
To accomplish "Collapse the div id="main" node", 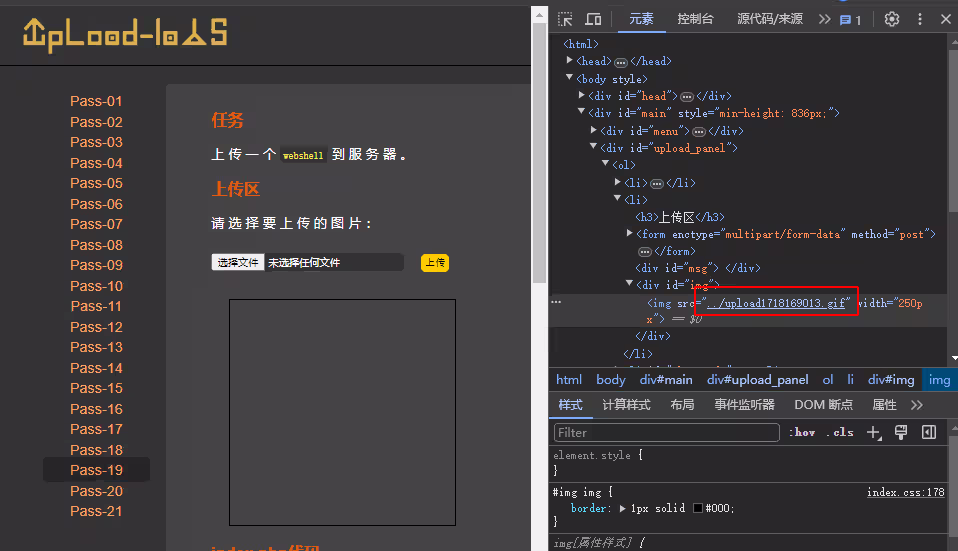I will click(581, 112).
